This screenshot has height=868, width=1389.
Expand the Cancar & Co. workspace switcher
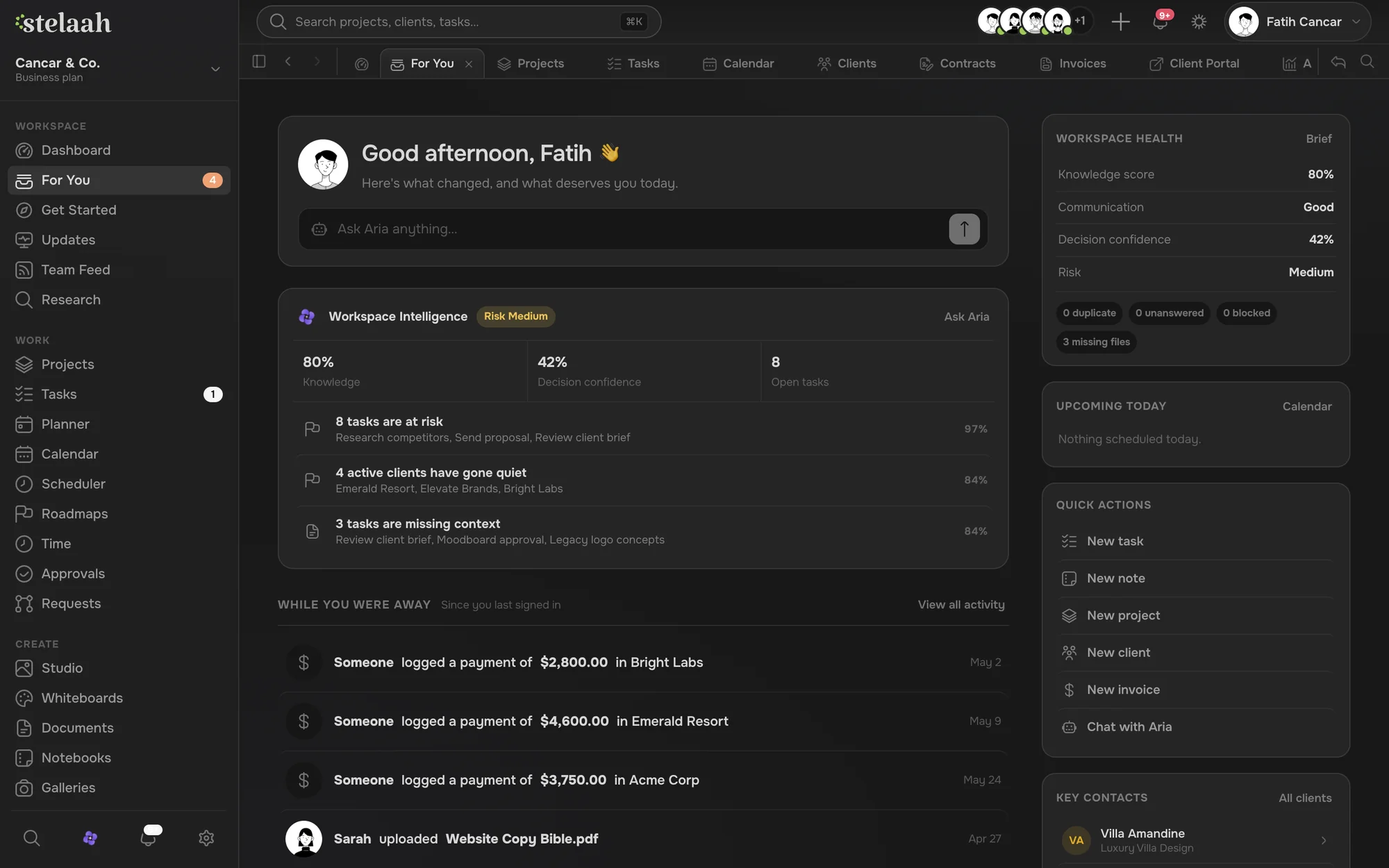(x=215, y=69)
